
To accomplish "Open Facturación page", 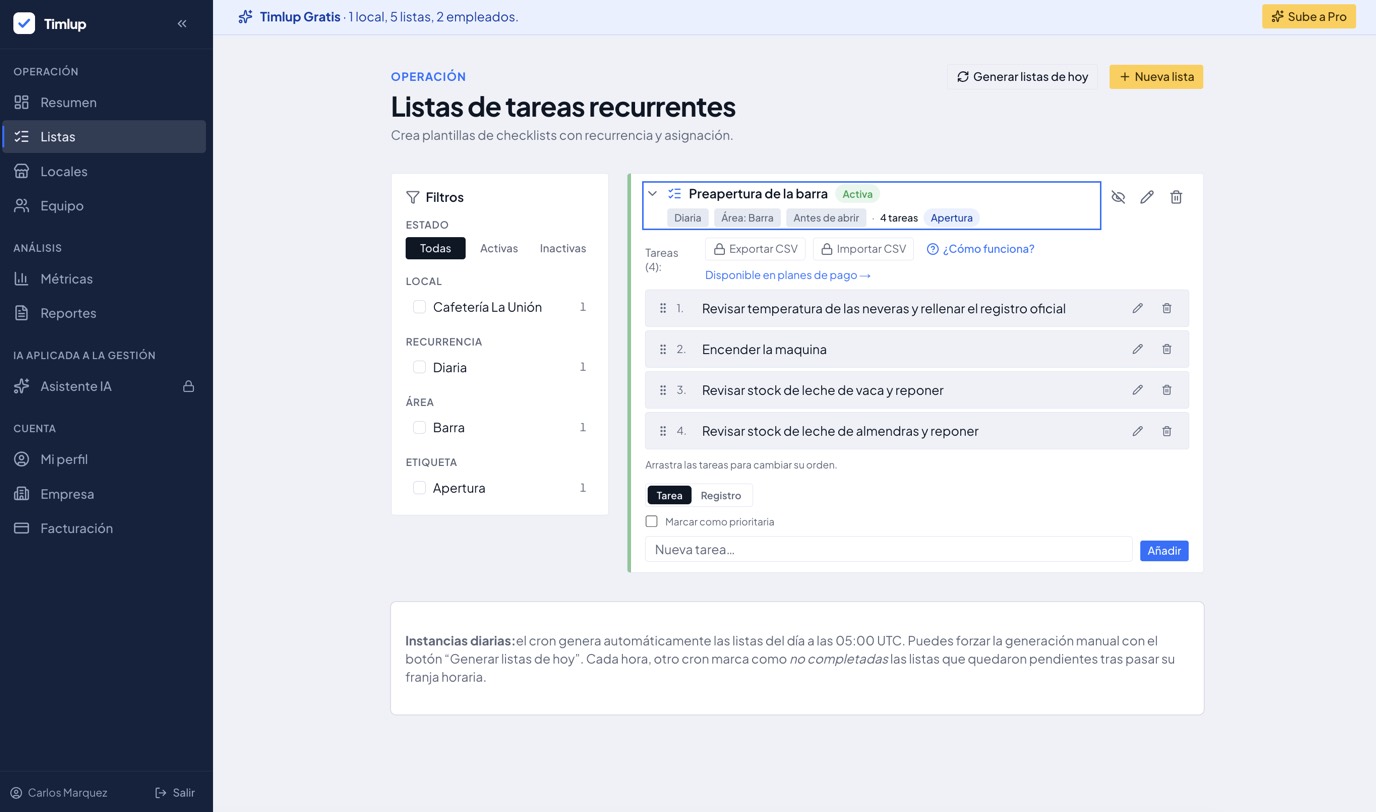I will (x=104, y=528).
